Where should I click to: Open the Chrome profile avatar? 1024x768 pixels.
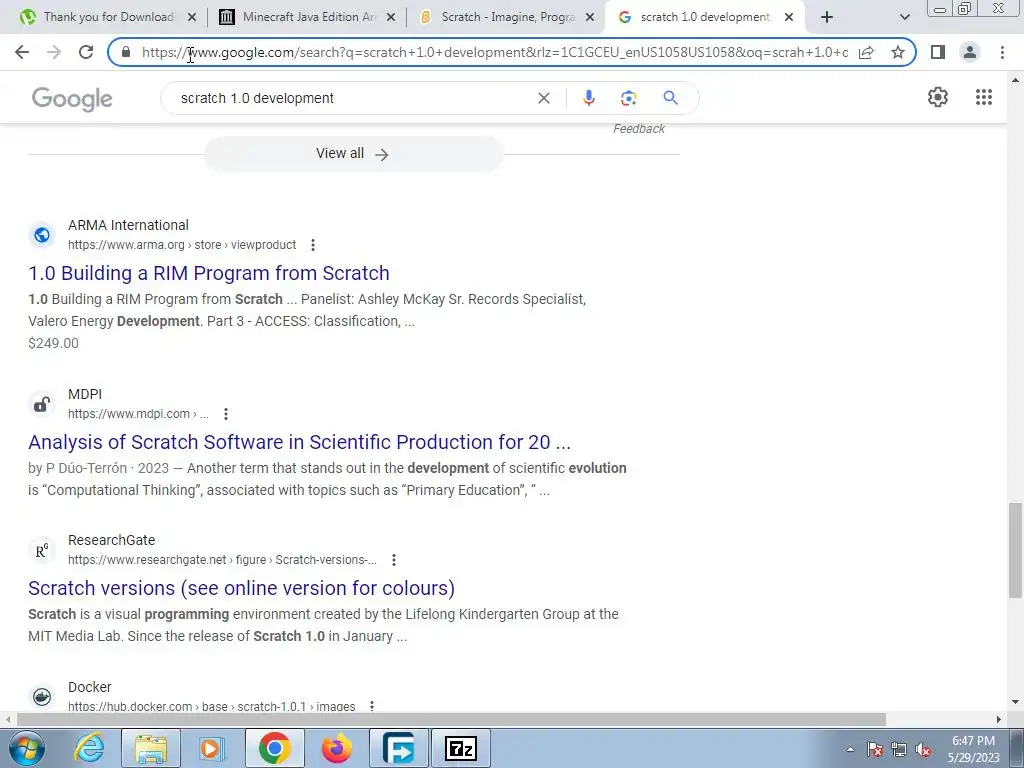970,52
